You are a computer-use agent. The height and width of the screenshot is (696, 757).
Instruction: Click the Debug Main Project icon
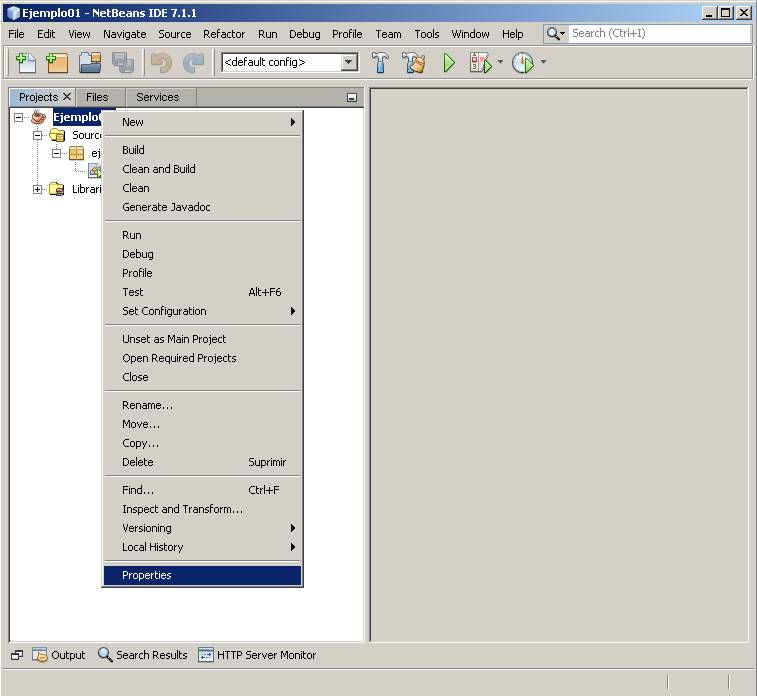tap(480, 63)
